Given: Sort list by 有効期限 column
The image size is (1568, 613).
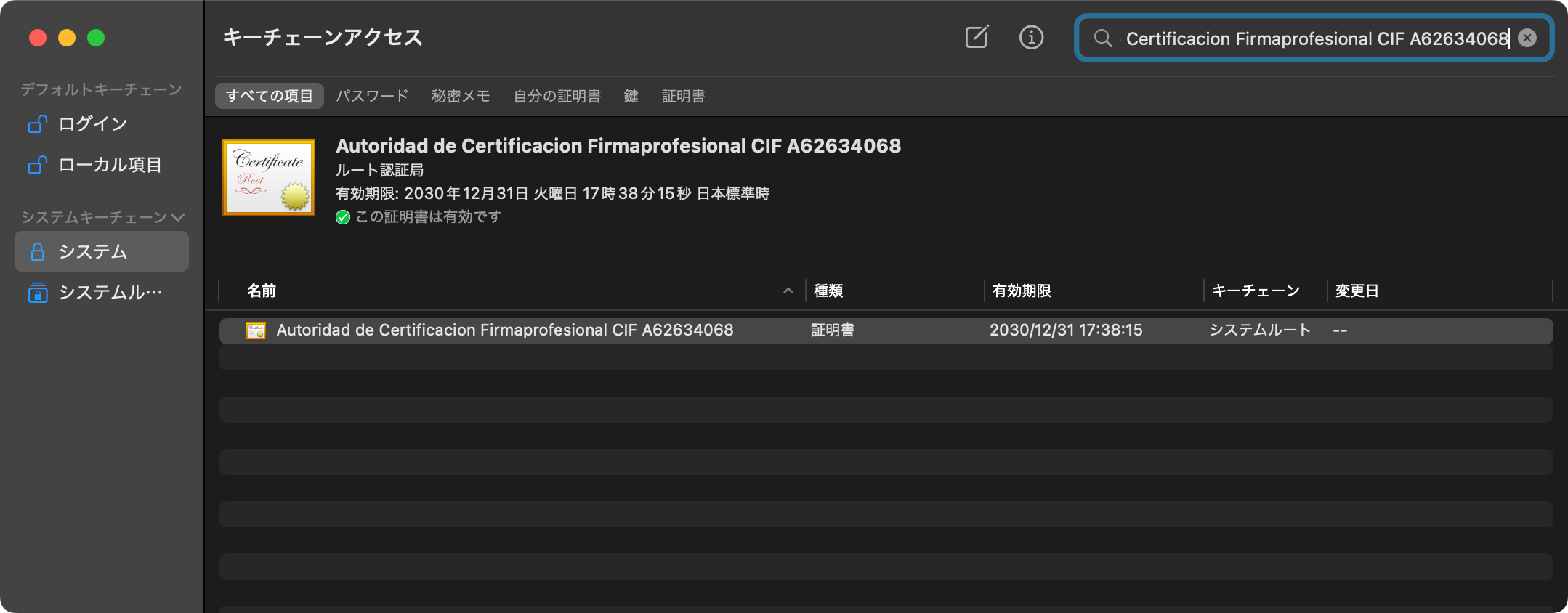Looking at the screenshot, I should pos(1022,291).
